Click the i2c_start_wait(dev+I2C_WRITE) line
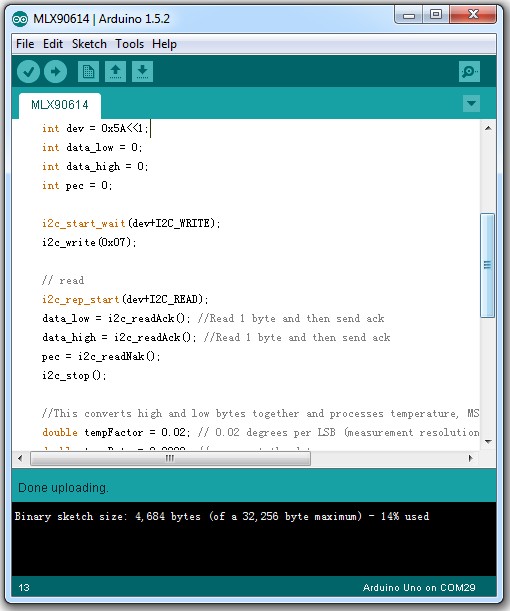Screen dimensions: 510x611 click(x=131, y=224)
